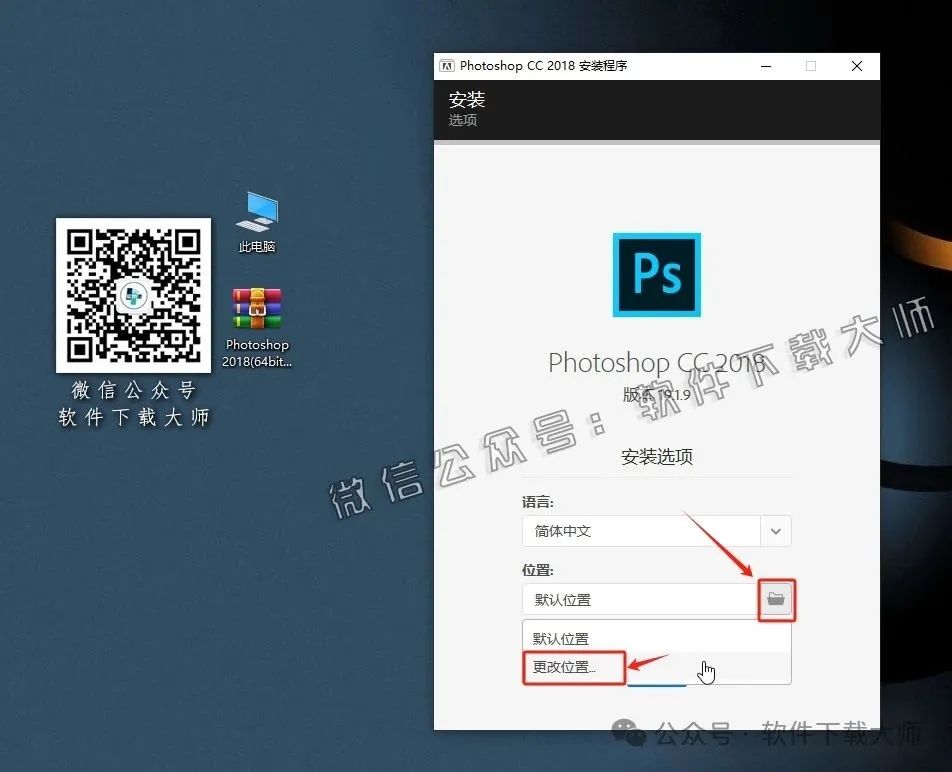
Task: Click the 选项 label under 安装
Action: pos(461,121)
